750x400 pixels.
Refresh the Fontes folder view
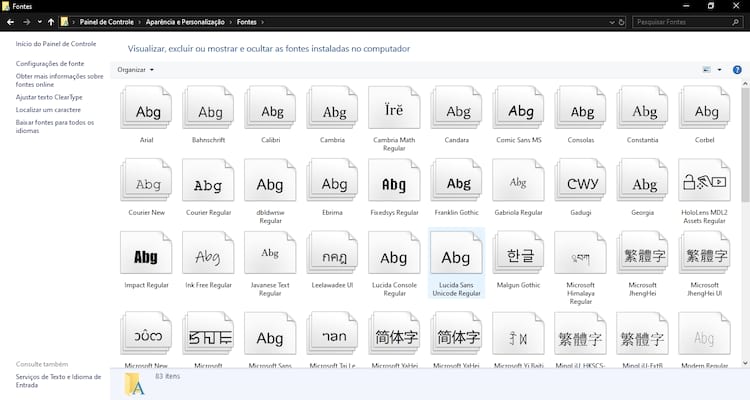click(621, 22)
